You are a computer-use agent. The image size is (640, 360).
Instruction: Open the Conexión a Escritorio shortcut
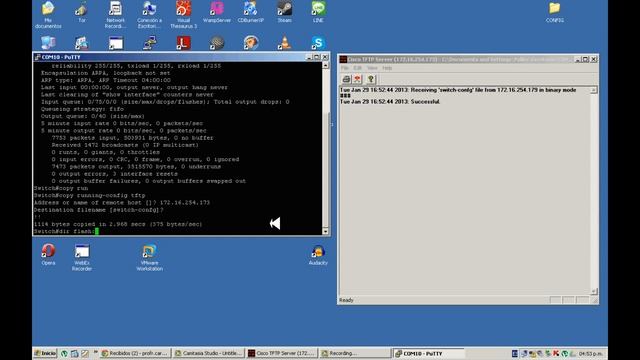(x=149, y=14)
